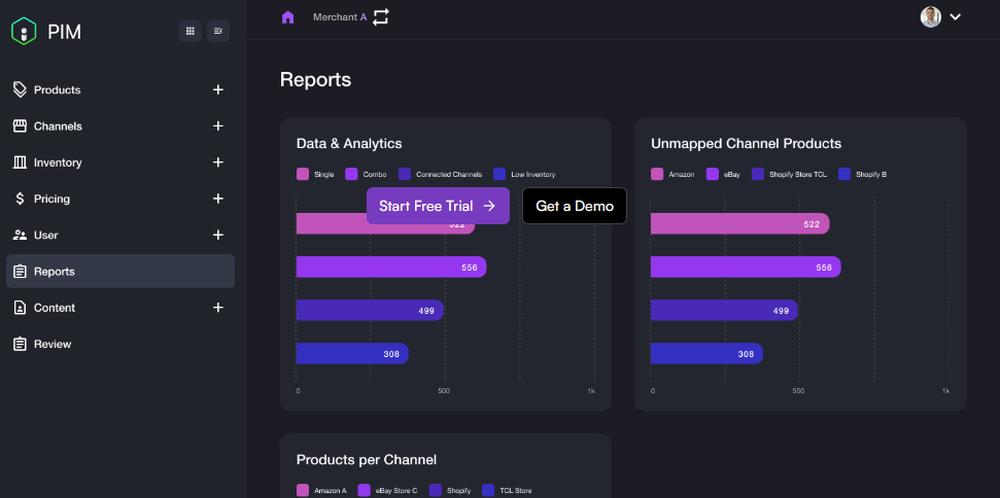Expand Products with plus icon
The image size is (1000, 498).
(218, 89)
